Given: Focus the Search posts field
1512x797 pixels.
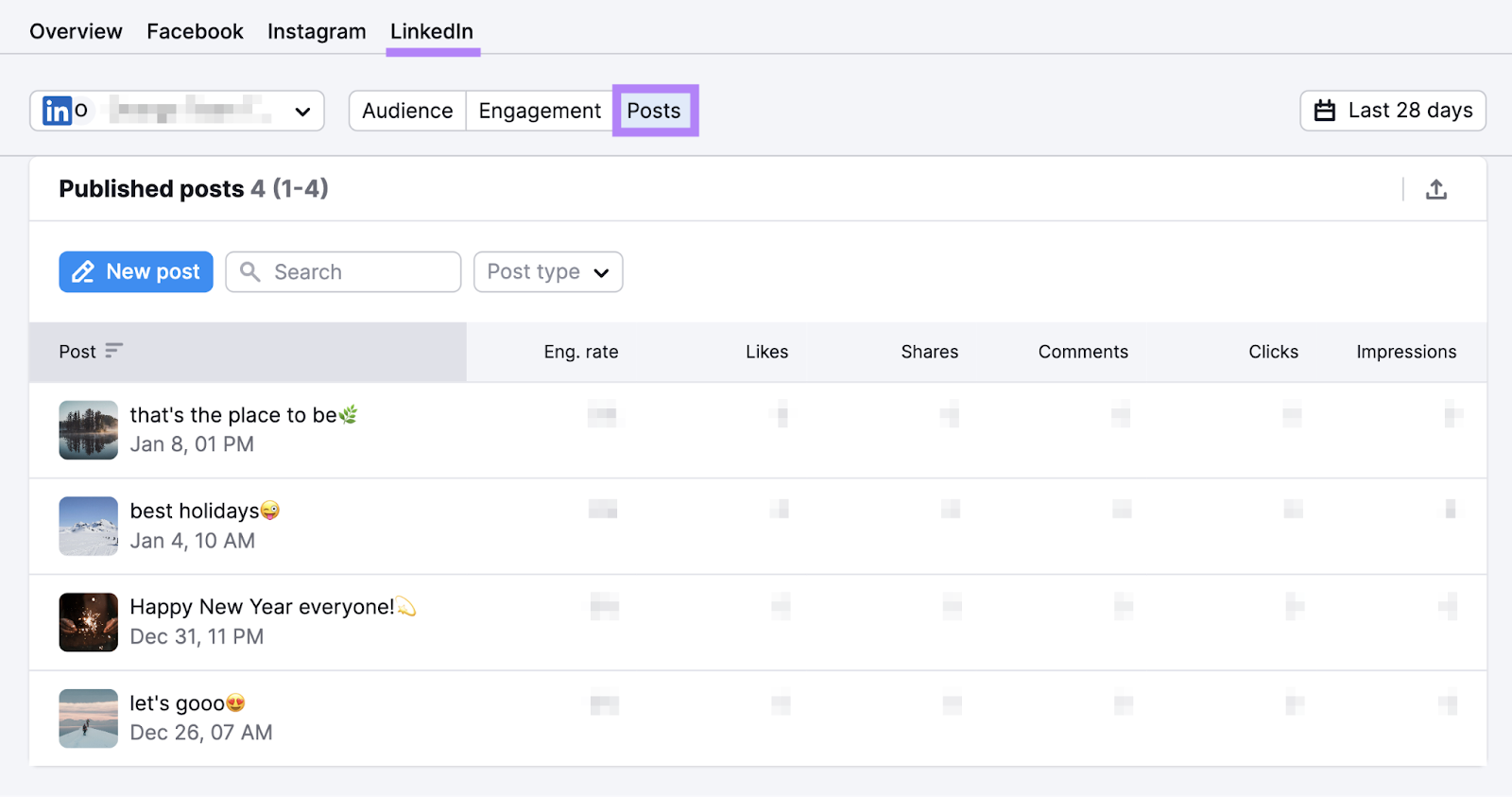Looking at the screenshot, I should pos(343,272).
